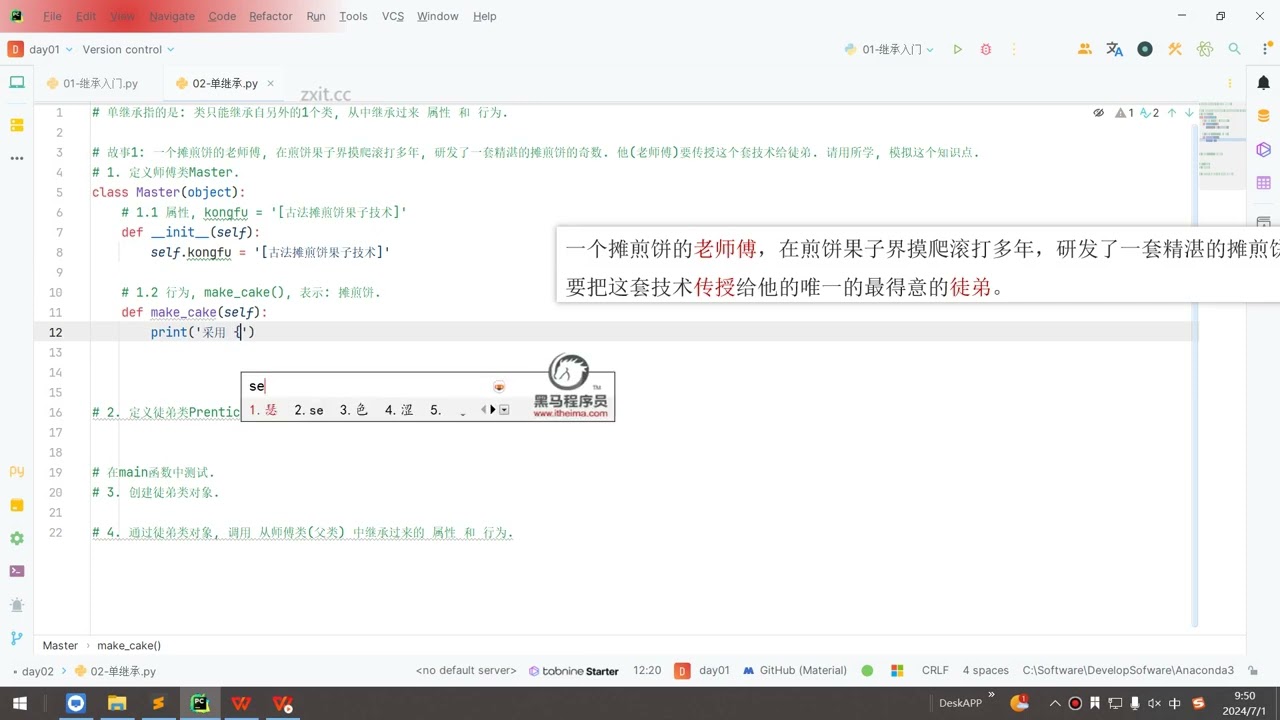Image resolution: width=1280 pixels, height=720 pixels.
Task: Open File Explorer from the taskbar
Action: pyautogui.click(x=117, y=703)
